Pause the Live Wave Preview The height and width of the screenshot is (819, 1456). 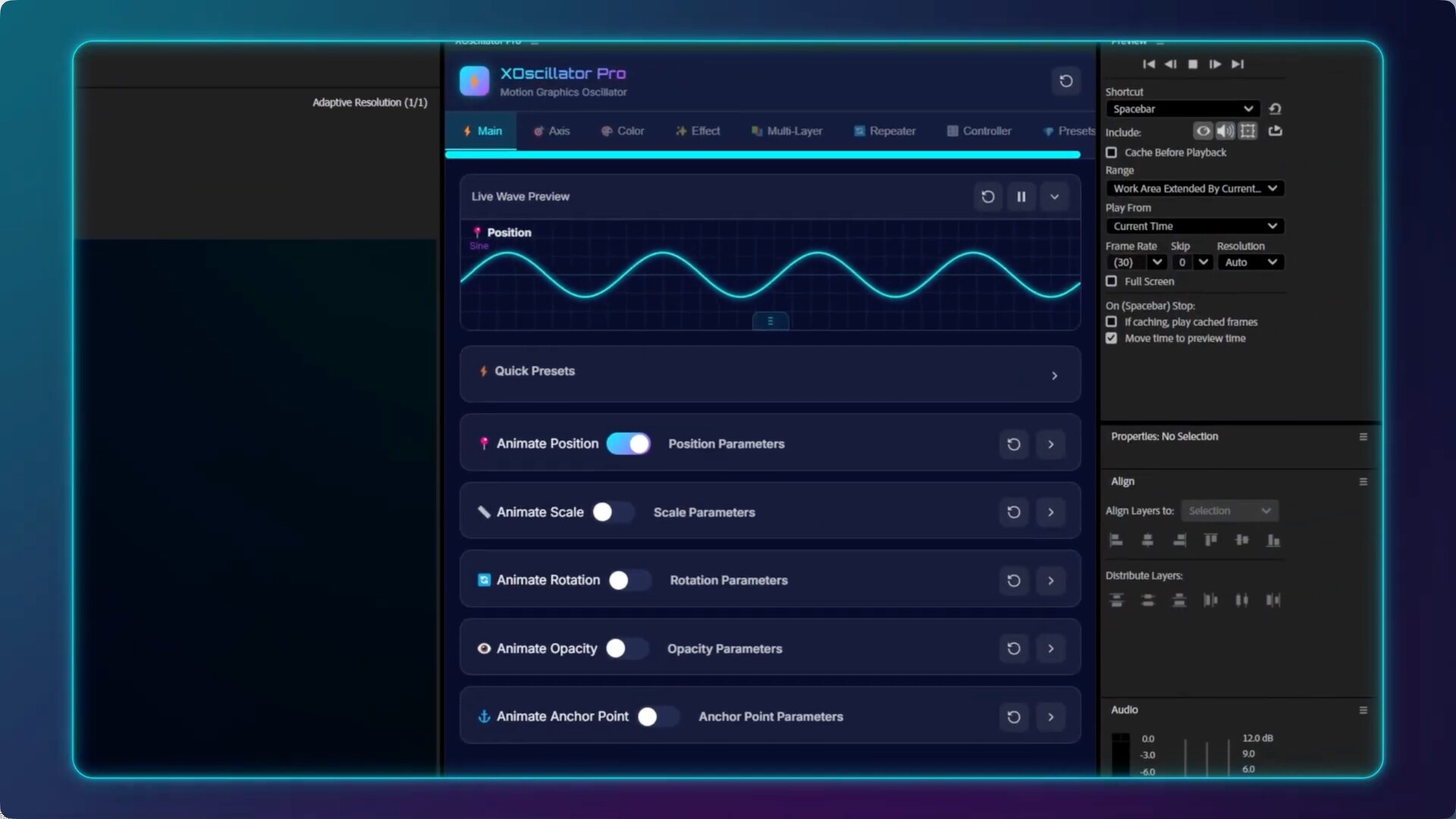point(1021,196)
